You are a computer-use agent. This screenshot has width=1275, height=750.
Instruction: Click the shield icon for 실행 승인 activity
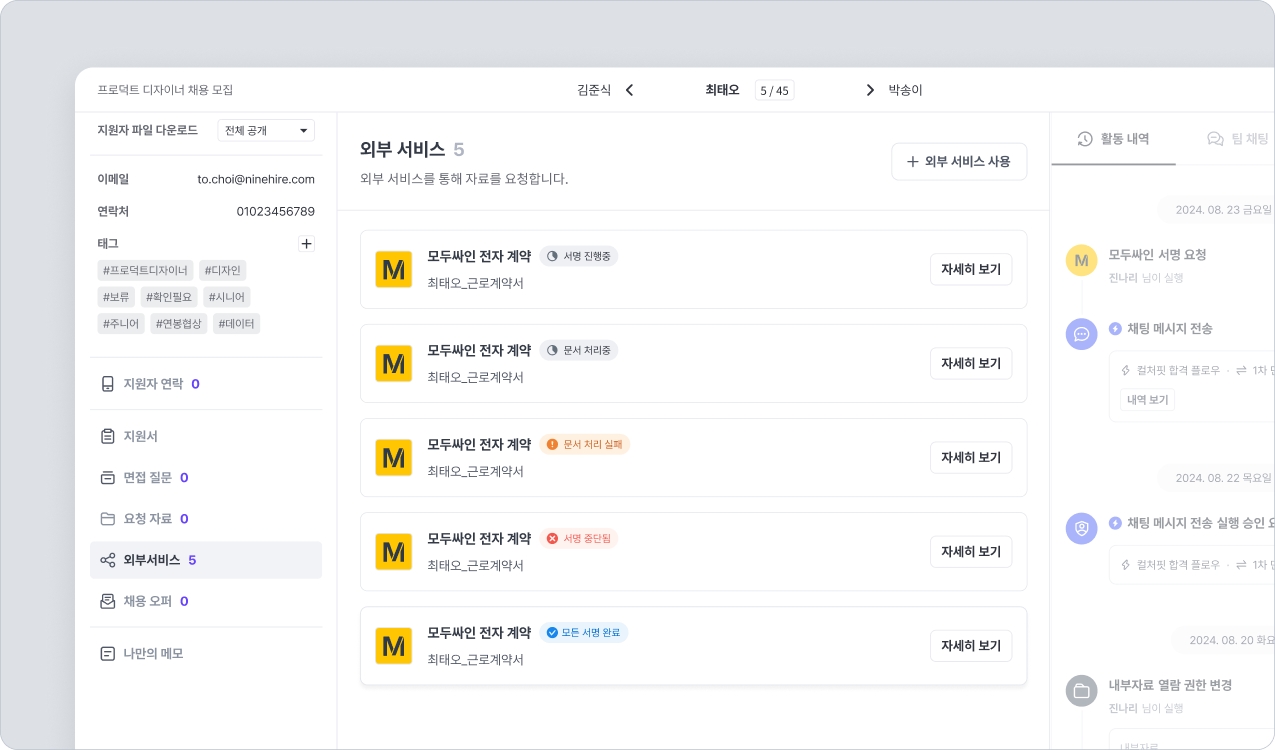[1081, 528]
